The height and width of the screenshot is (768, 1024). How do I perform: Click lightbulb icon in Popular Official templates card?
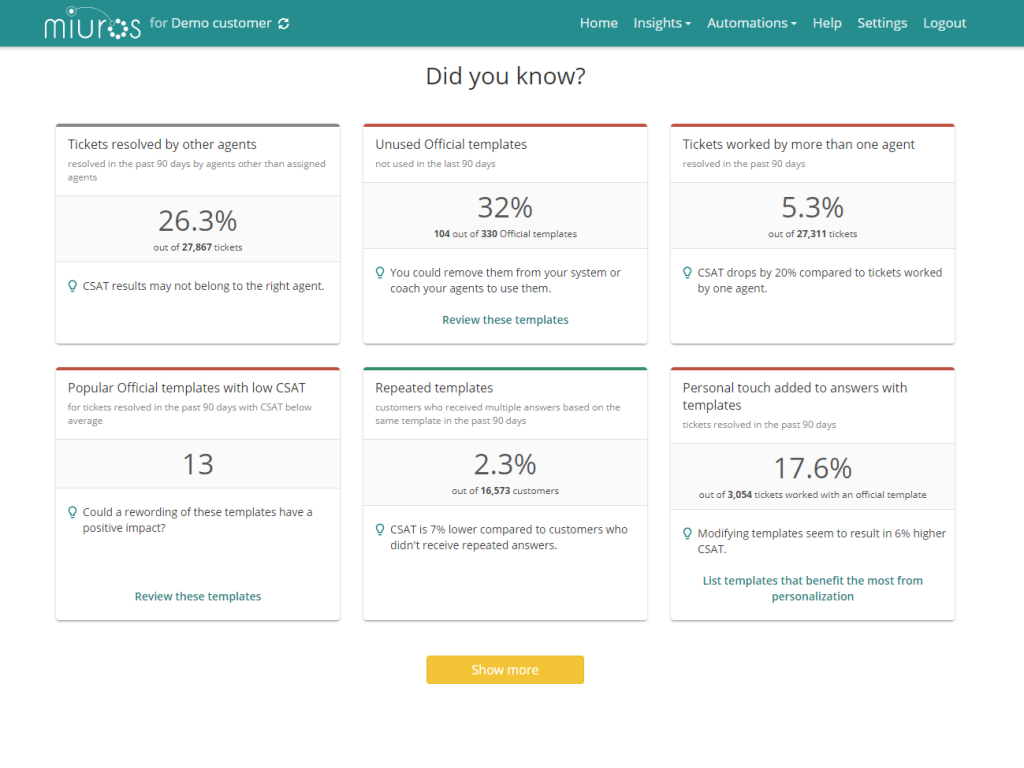(x=72, y=512)
